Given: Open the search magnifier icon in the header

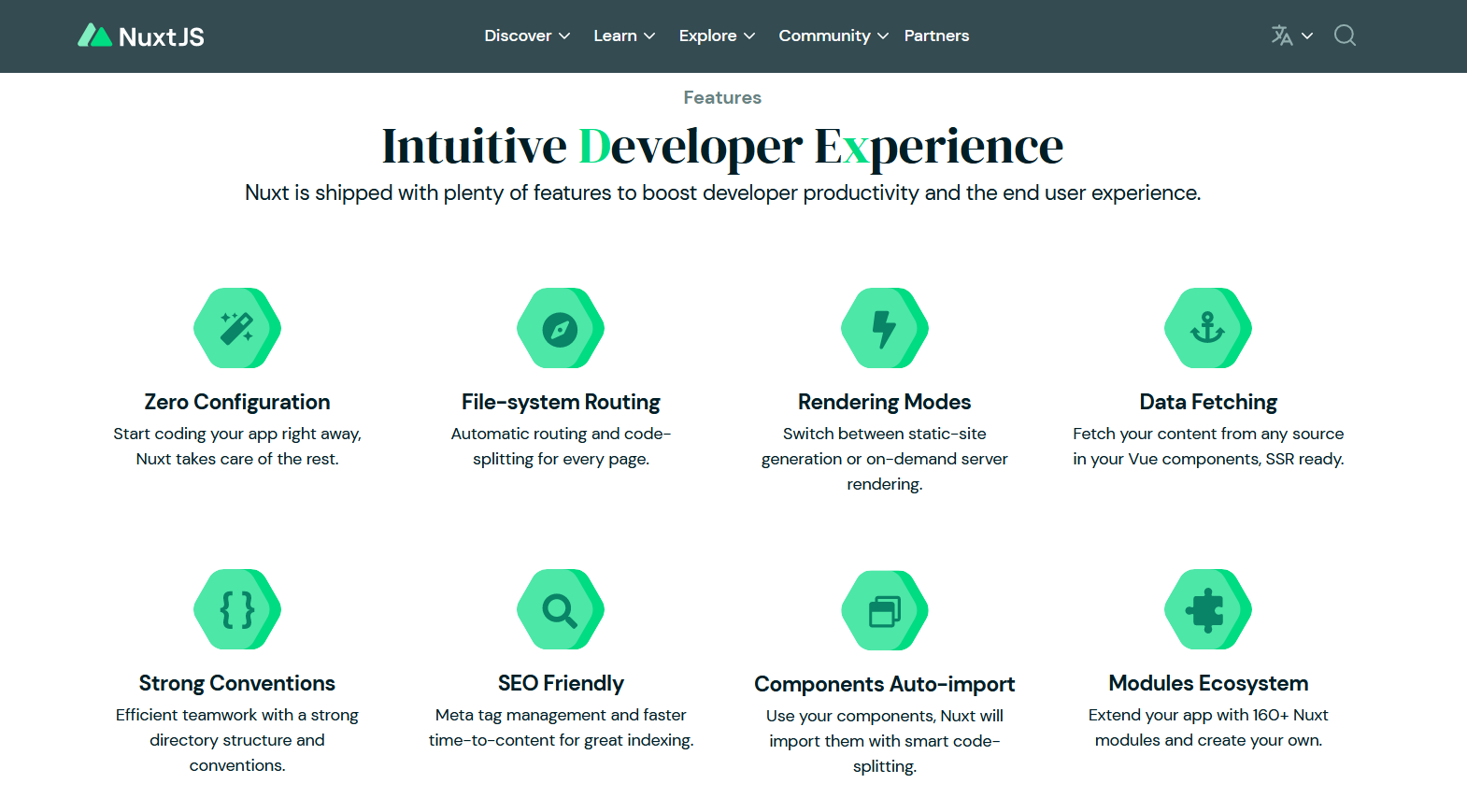Looking at the screenshot, I should pyautogui.click(x=1345, y=36).
